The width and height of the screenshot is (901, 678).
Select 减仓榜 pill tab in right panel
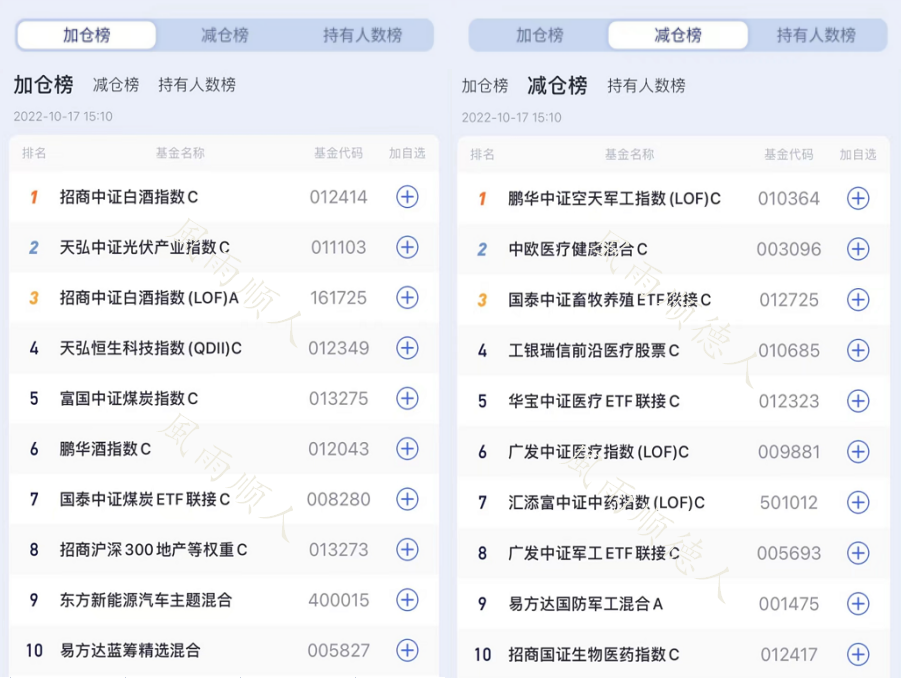[x=678, y=35]
